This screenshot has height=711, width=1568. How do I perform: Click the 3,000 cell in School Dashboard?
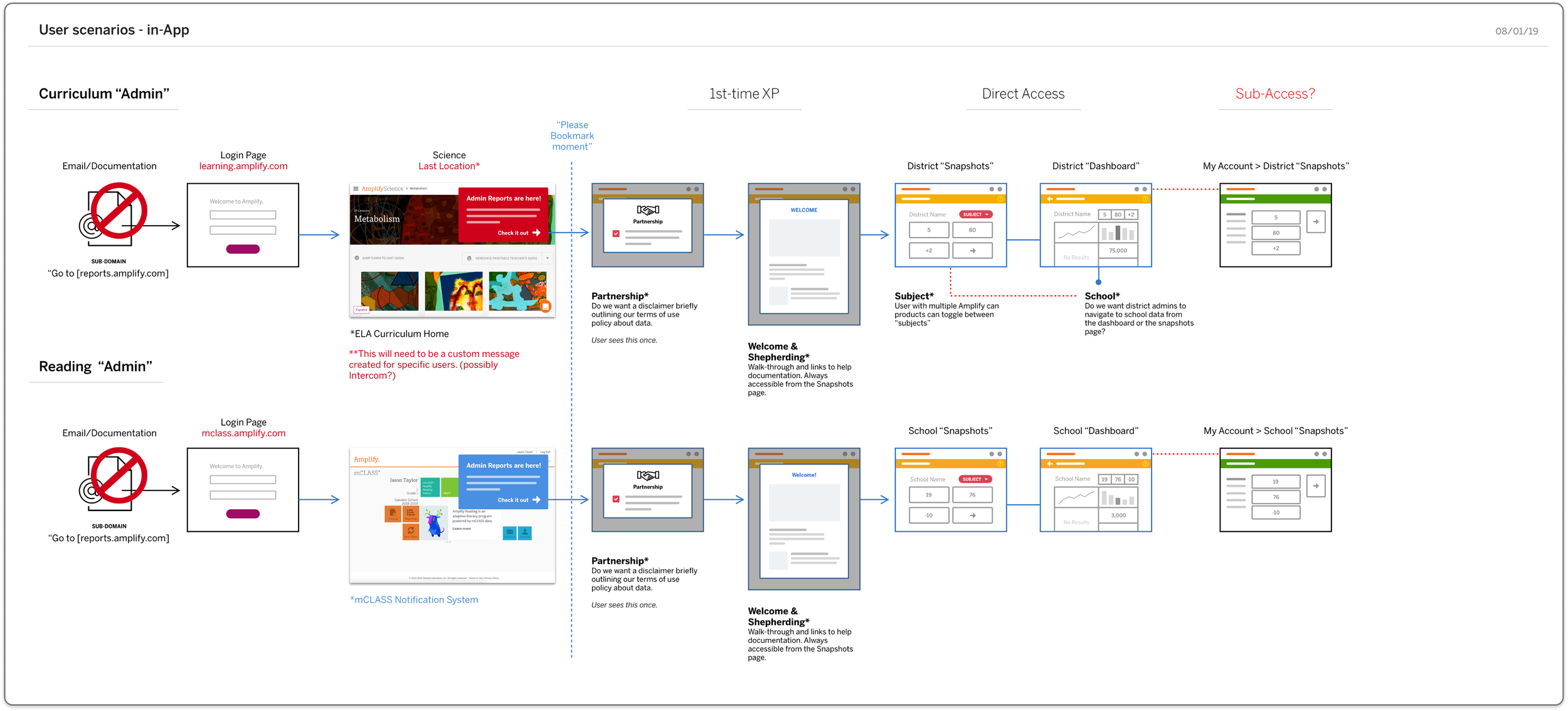pyautogui.click(x=1118, y=515)
